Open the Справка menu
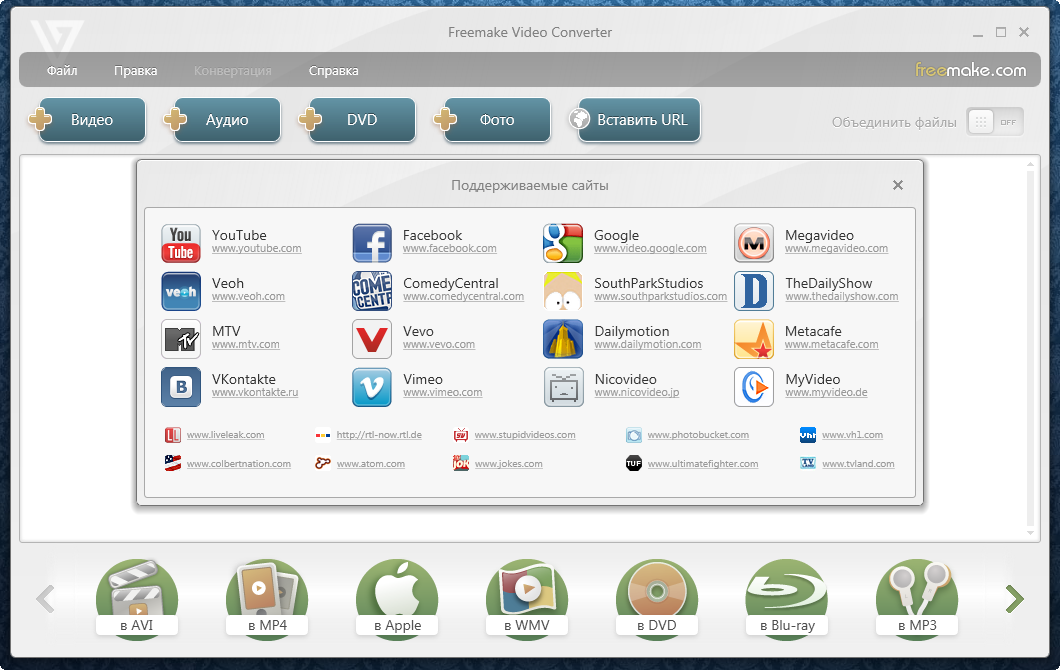 click(333, 71)
